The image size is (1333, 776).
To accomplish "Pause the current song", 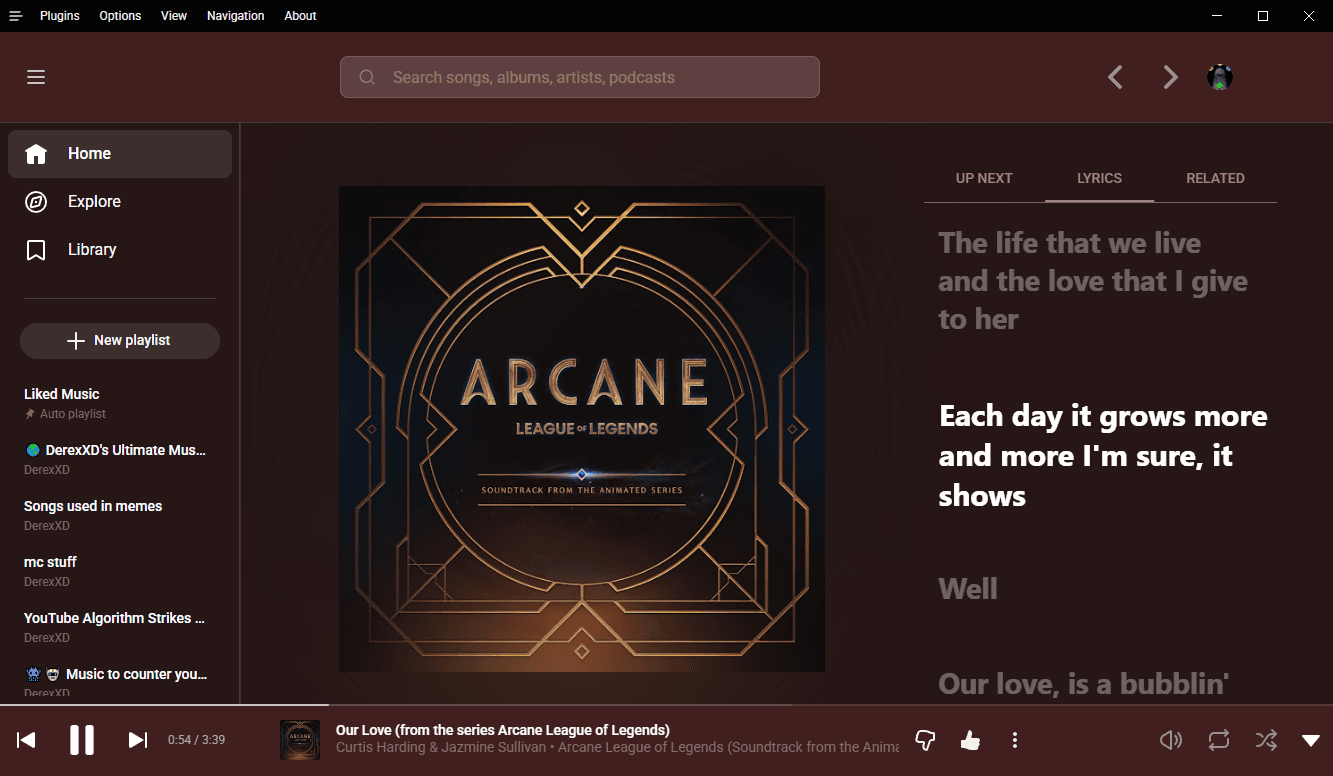I will point(81,740).
